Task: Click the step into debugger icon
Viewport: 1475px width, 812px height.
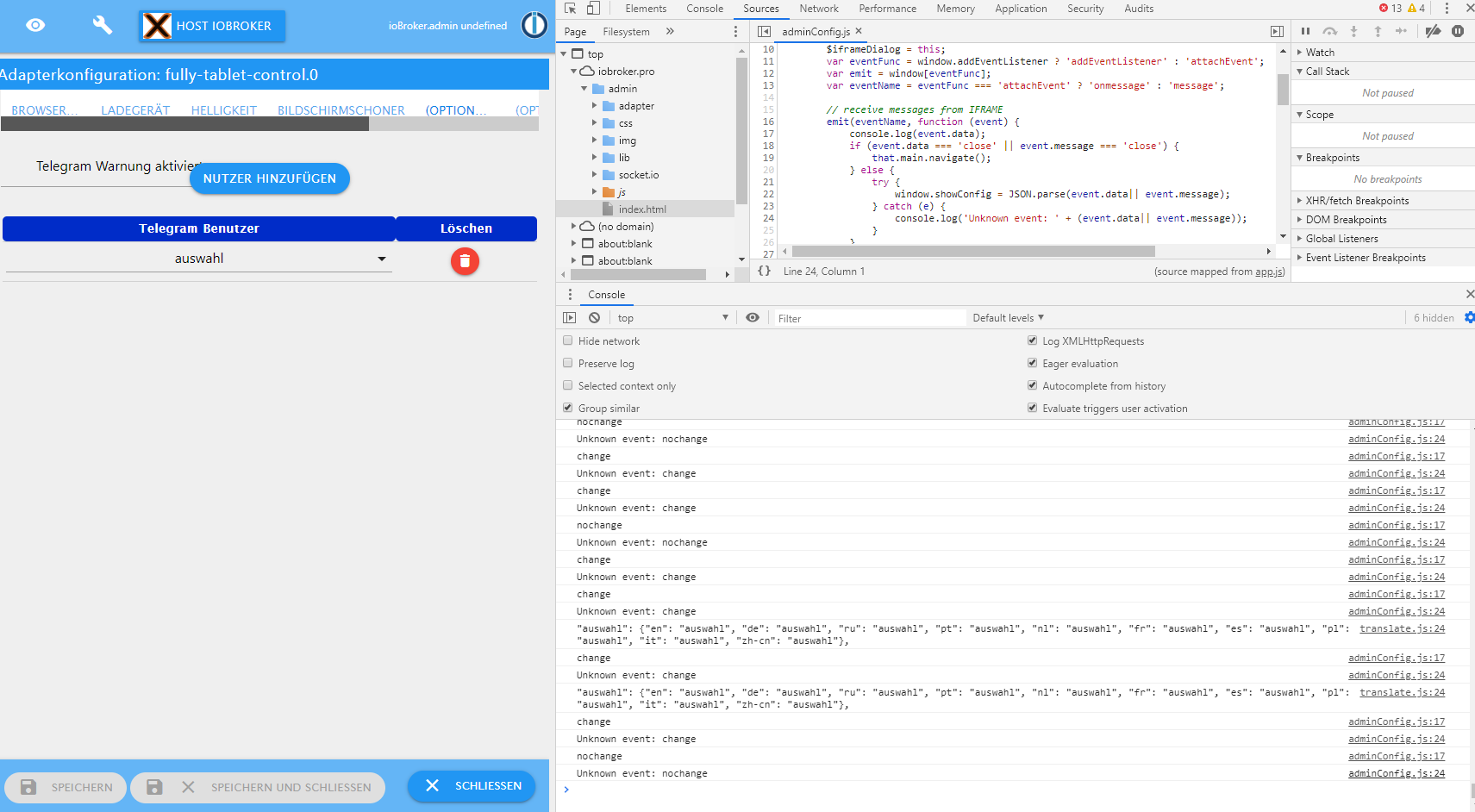Action: (x=1353, y=31)
